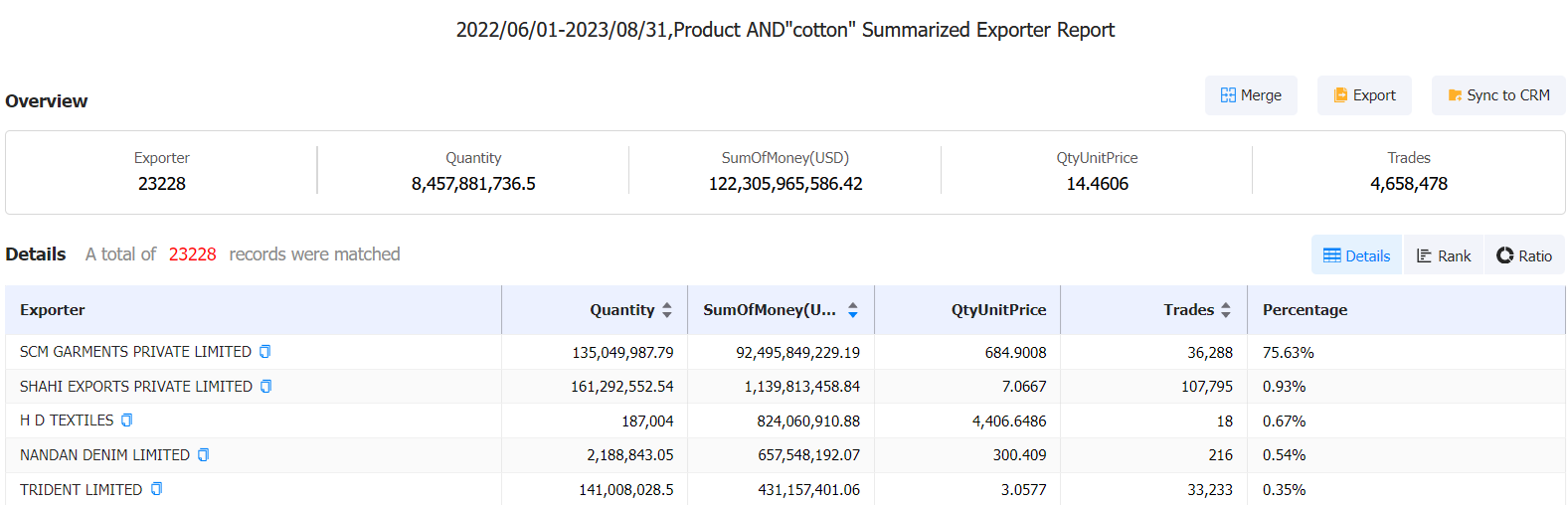Click Sync to CRM button

1498,95
